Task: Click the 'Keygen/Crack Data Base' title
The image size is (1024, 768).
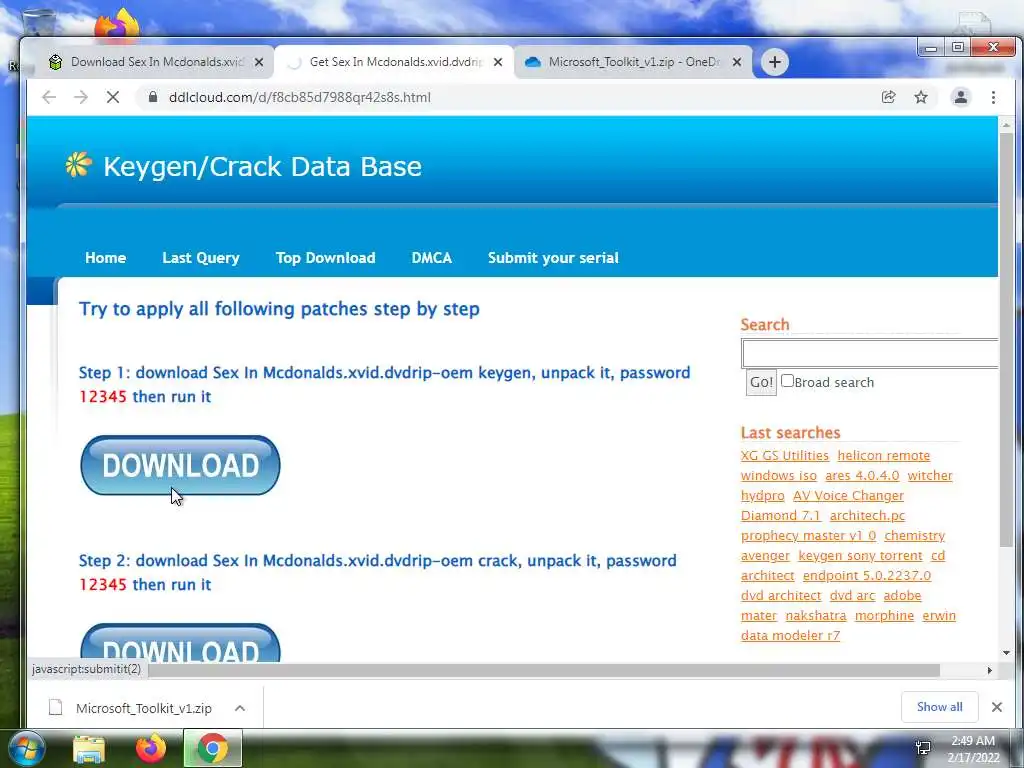Action: 263,166
